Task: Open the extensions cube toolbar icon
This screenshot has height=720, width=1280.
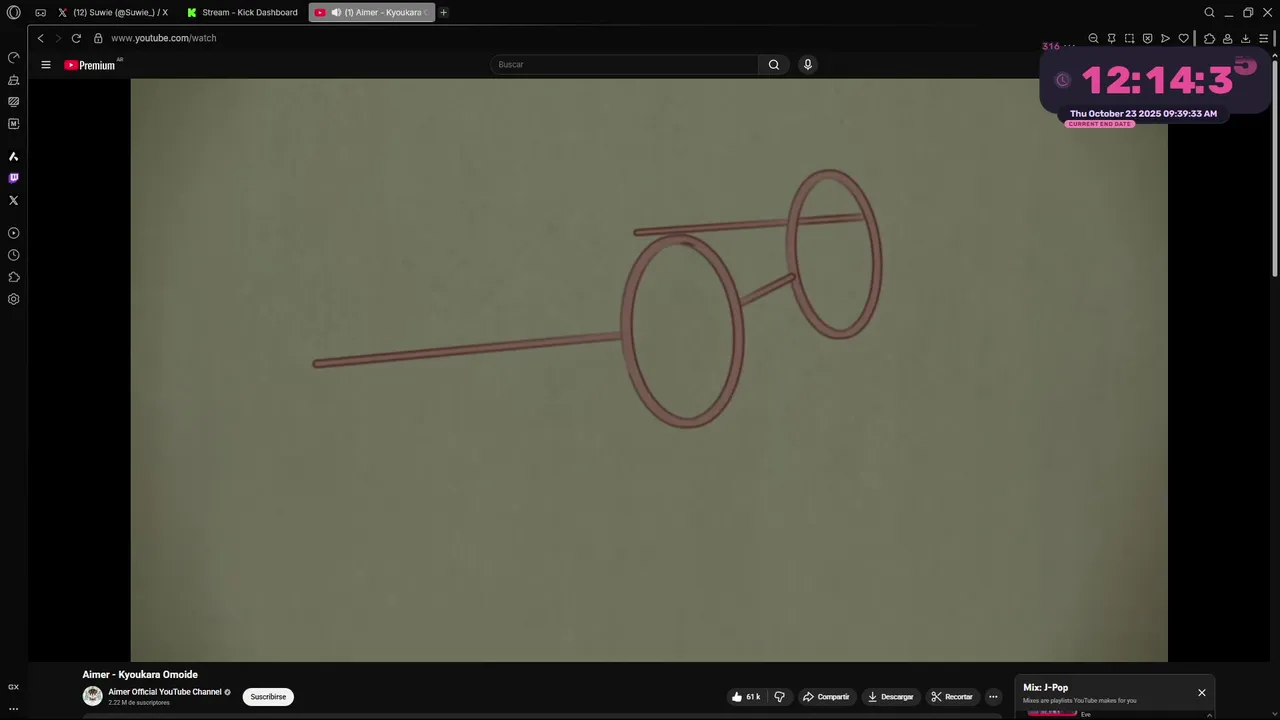Action: [x=1209, y=38]
